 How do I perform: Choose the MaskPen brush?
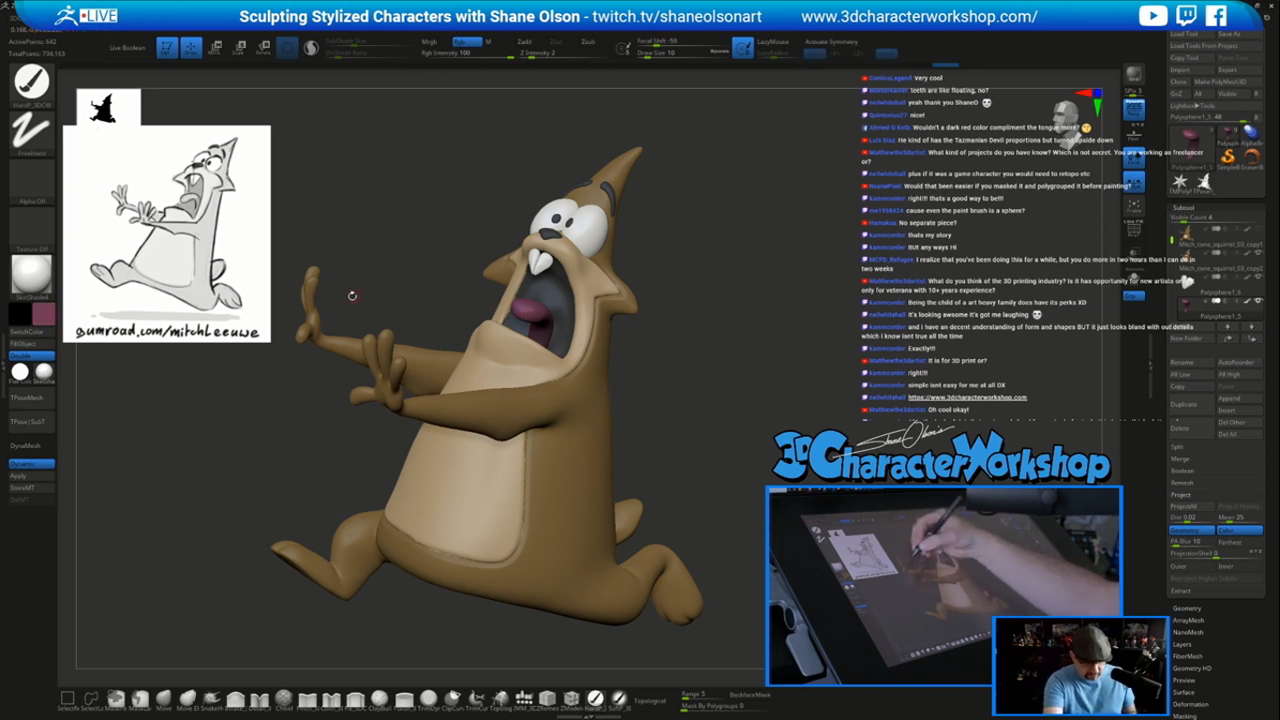coord(116,699)
